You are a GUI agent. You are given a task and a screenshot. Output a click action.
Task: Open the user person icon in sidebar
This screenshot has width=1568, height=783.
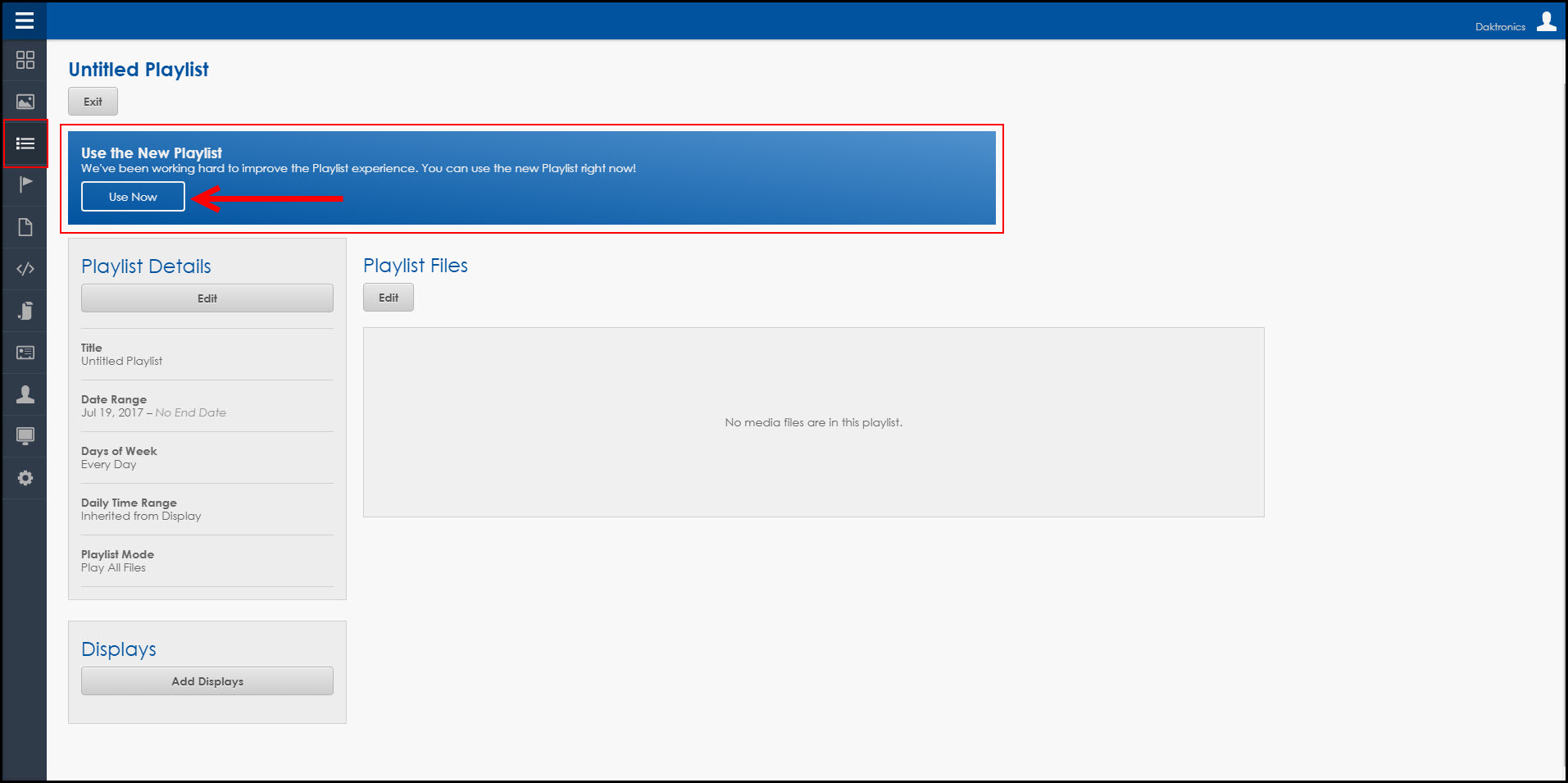(x=25, y=394)
